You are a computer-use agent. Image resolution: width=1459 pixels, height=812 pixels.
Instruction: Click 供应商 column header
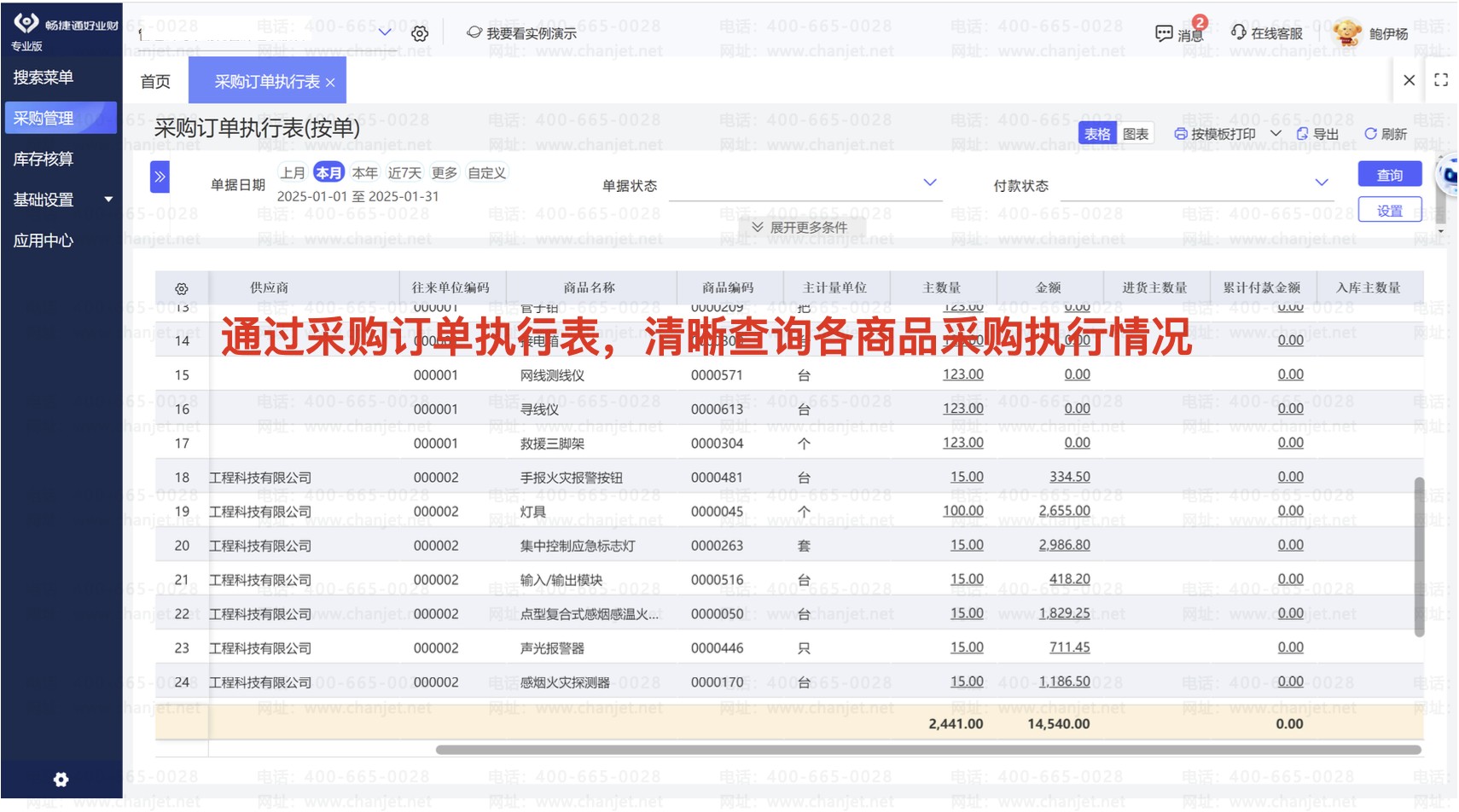pyautogui.click(x=269, y=287)
